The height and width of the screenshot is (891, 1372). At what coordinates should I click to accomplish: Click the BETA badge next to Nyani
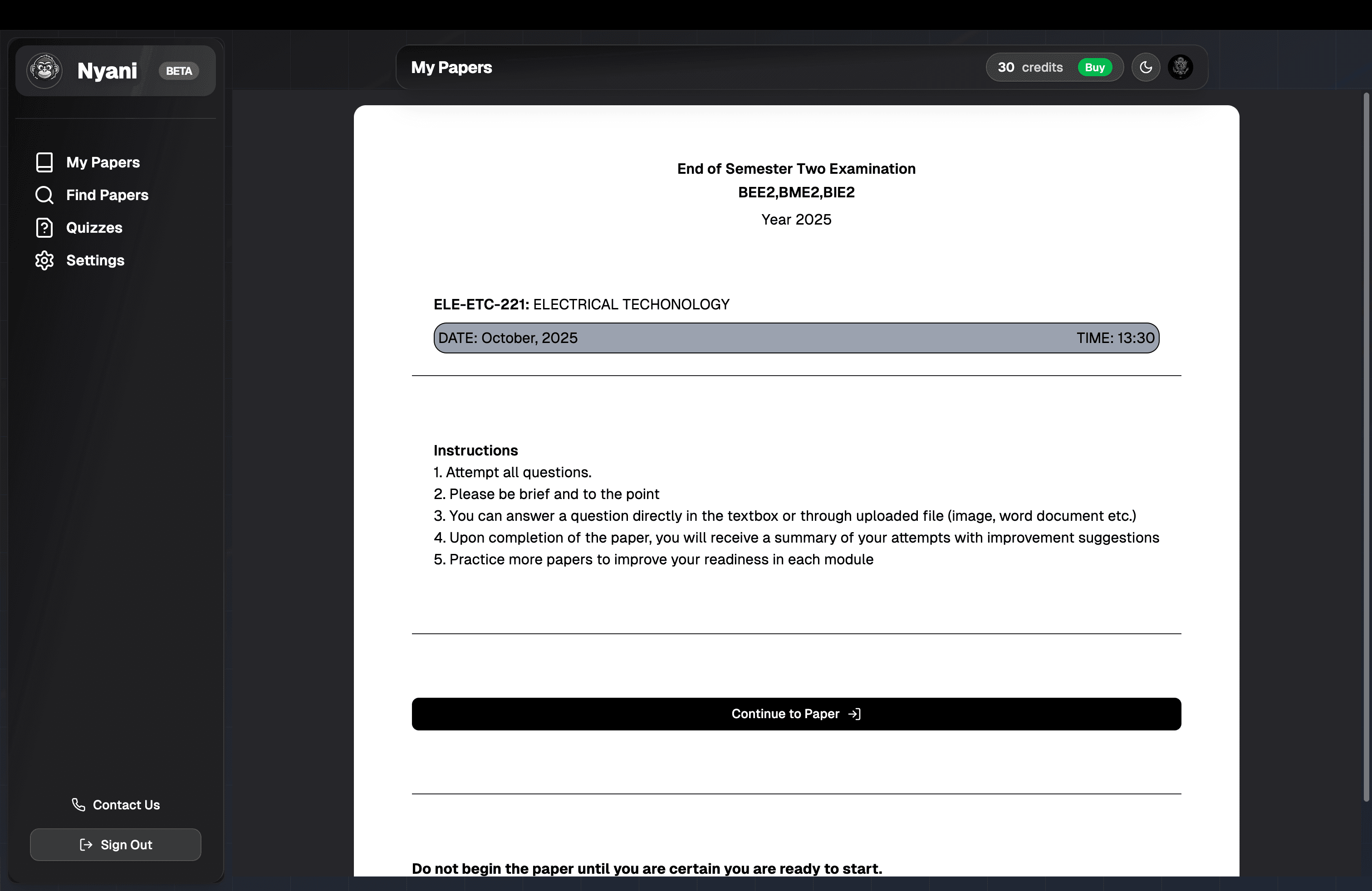pyautogui.click(x=178, y=71)
